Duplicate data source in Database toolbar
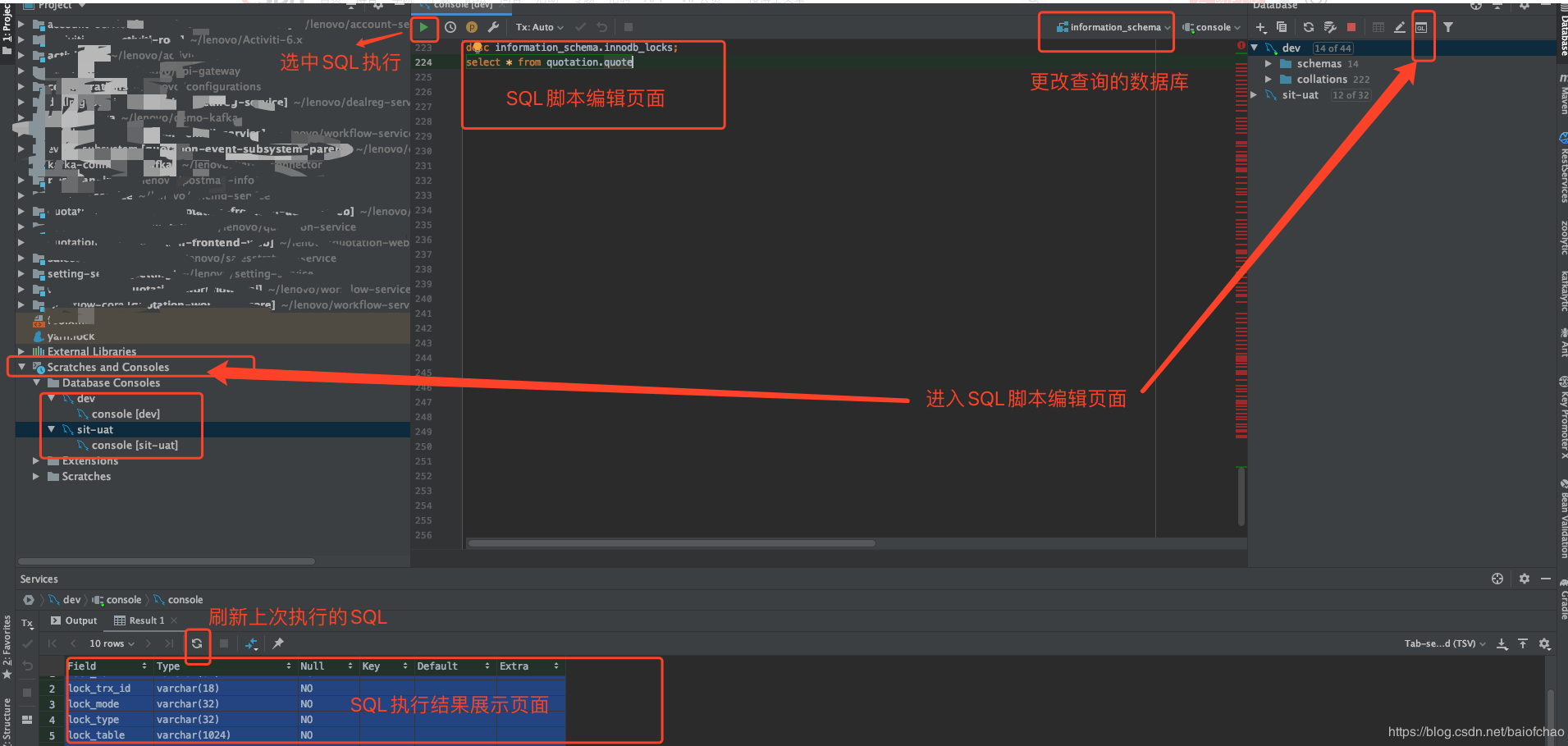 [x=1282, y=27]
